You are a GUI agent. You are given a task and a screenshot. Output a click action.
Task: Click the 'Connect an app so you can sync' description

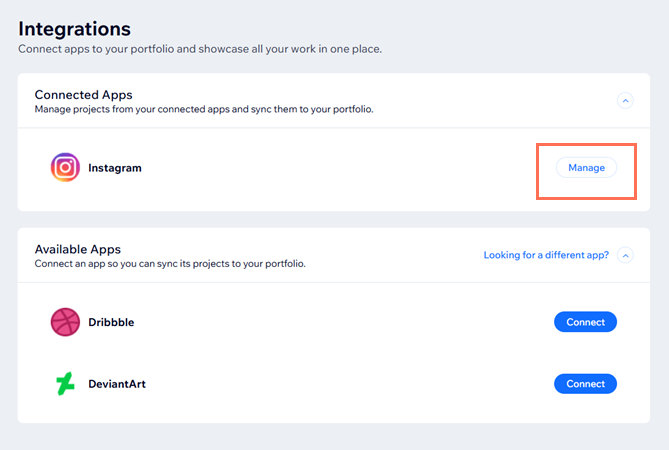point(170,264)
